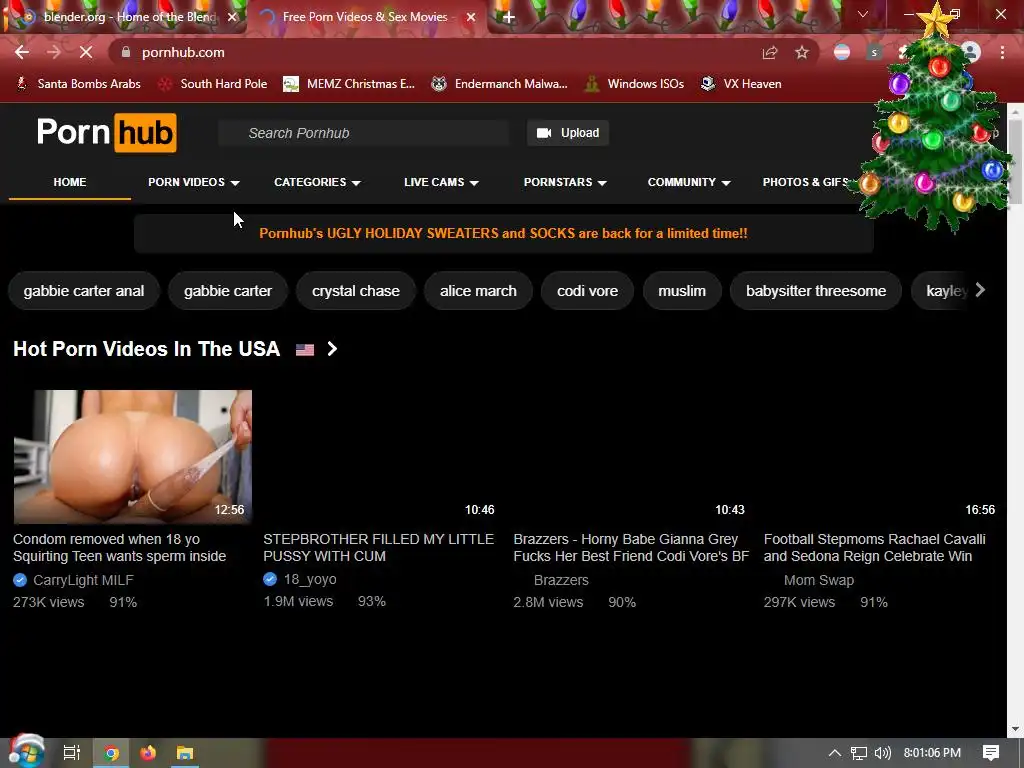Open the gray 's' extension icon

point(874,53)
